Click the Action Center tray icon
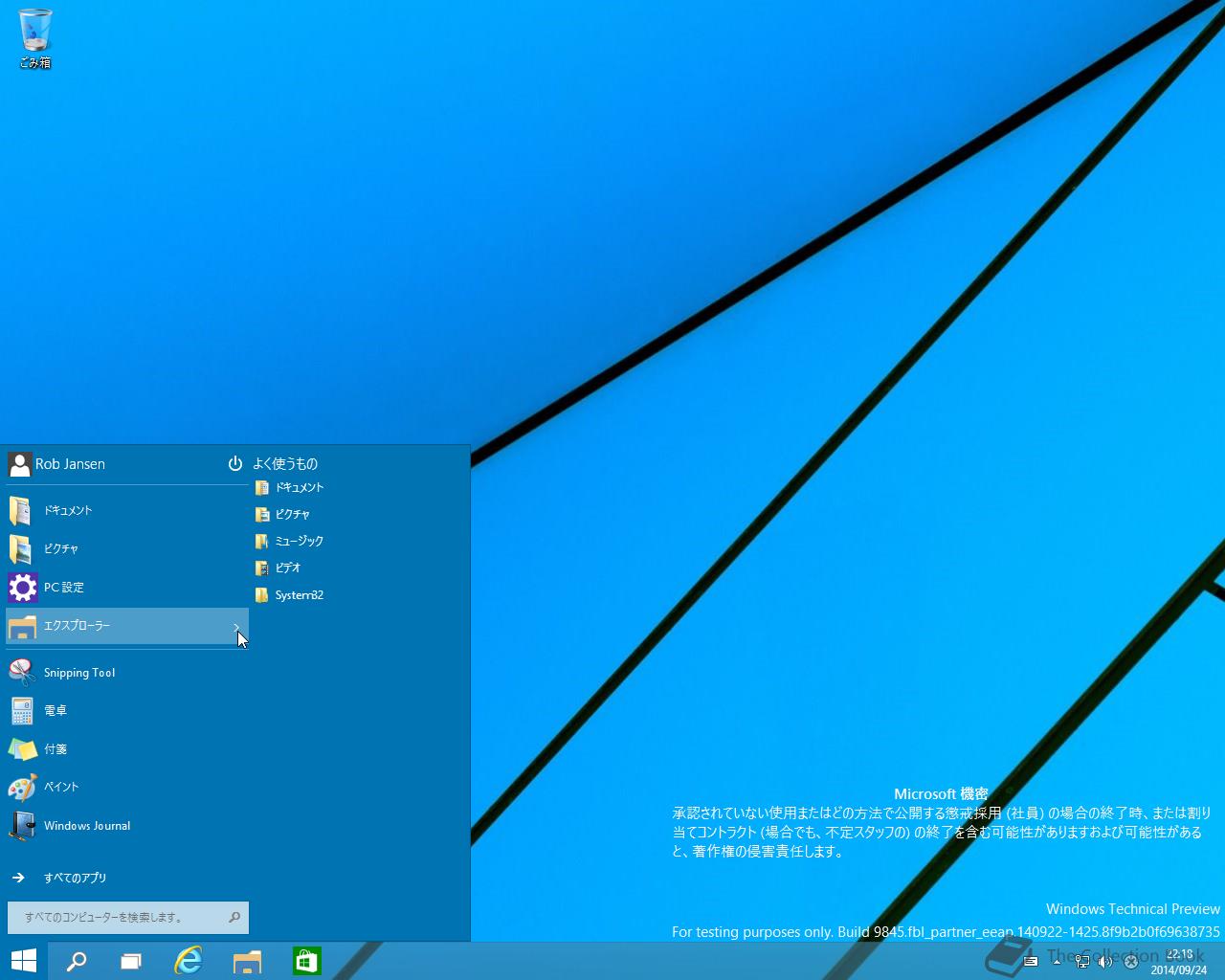The width and height of the screenshot is (1225, 980). [x=1130, y=962]
